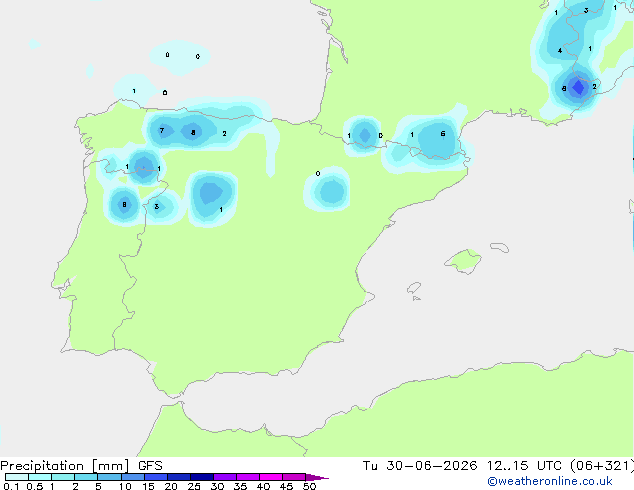This screenshot has width=634, height=490.
Task: Click the "(06+321)" forecast run label
Action: tap(601, 466)
